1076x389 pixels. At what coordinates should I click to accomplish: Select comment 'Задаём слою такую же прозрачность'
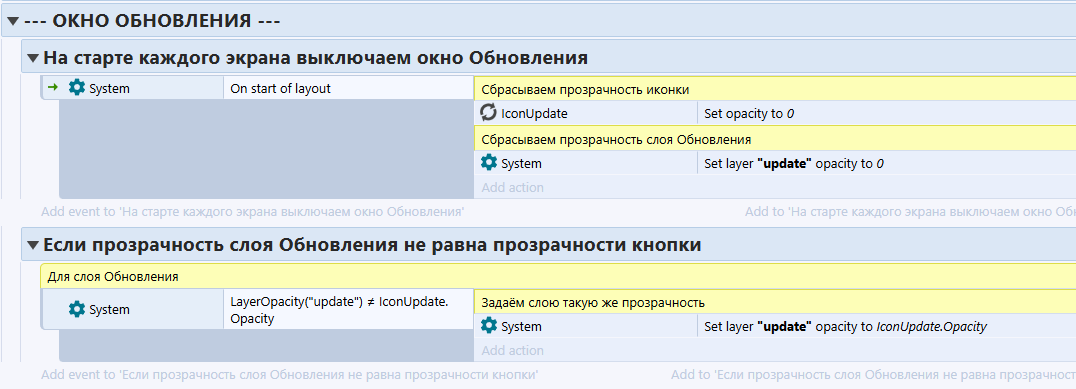click(775, 302)
